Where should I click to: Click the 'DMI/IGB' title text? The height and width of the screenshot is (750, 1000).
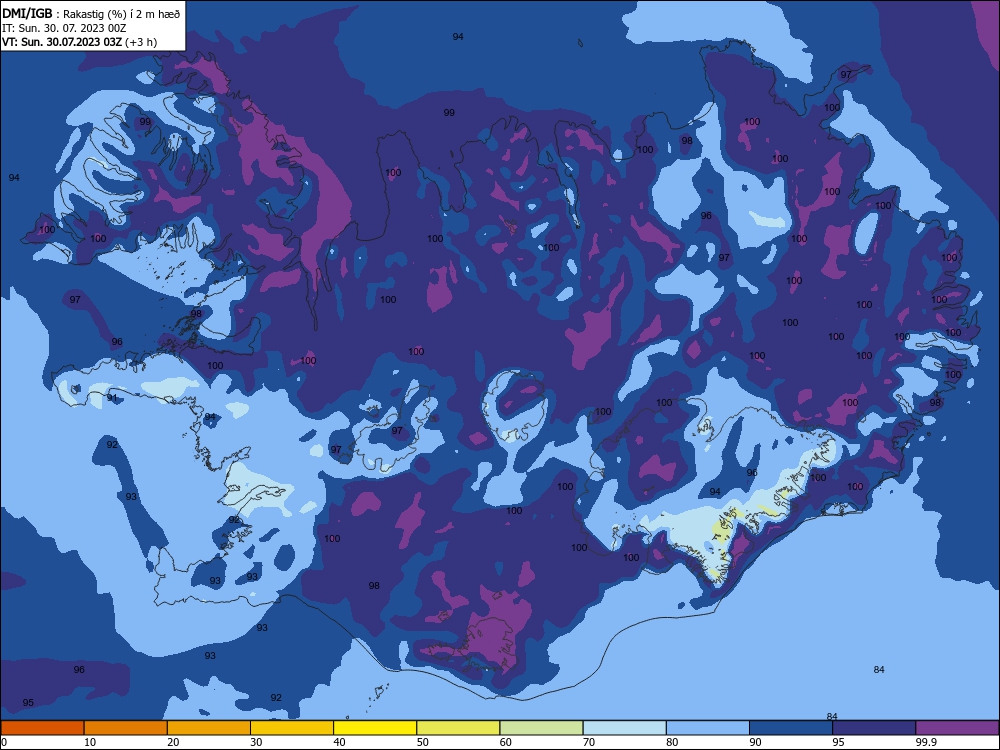click(27, 13)
